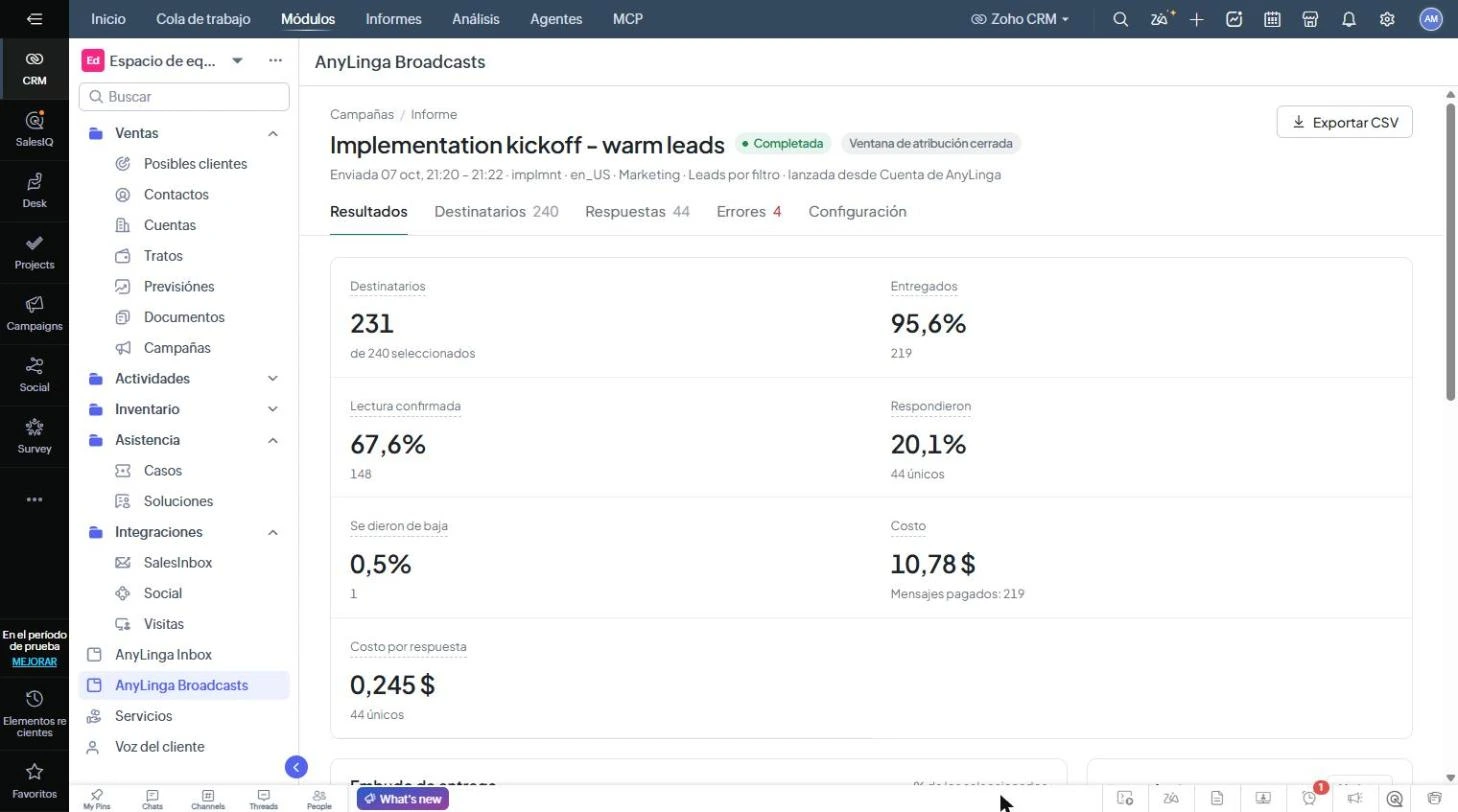
Task: Open the calendar icon in top bar
Action: (1272, 19)
